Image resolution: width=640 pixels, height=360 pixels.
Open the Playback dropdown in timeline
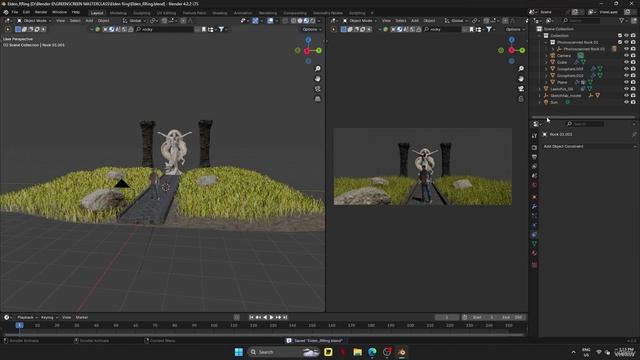(27, 317)
